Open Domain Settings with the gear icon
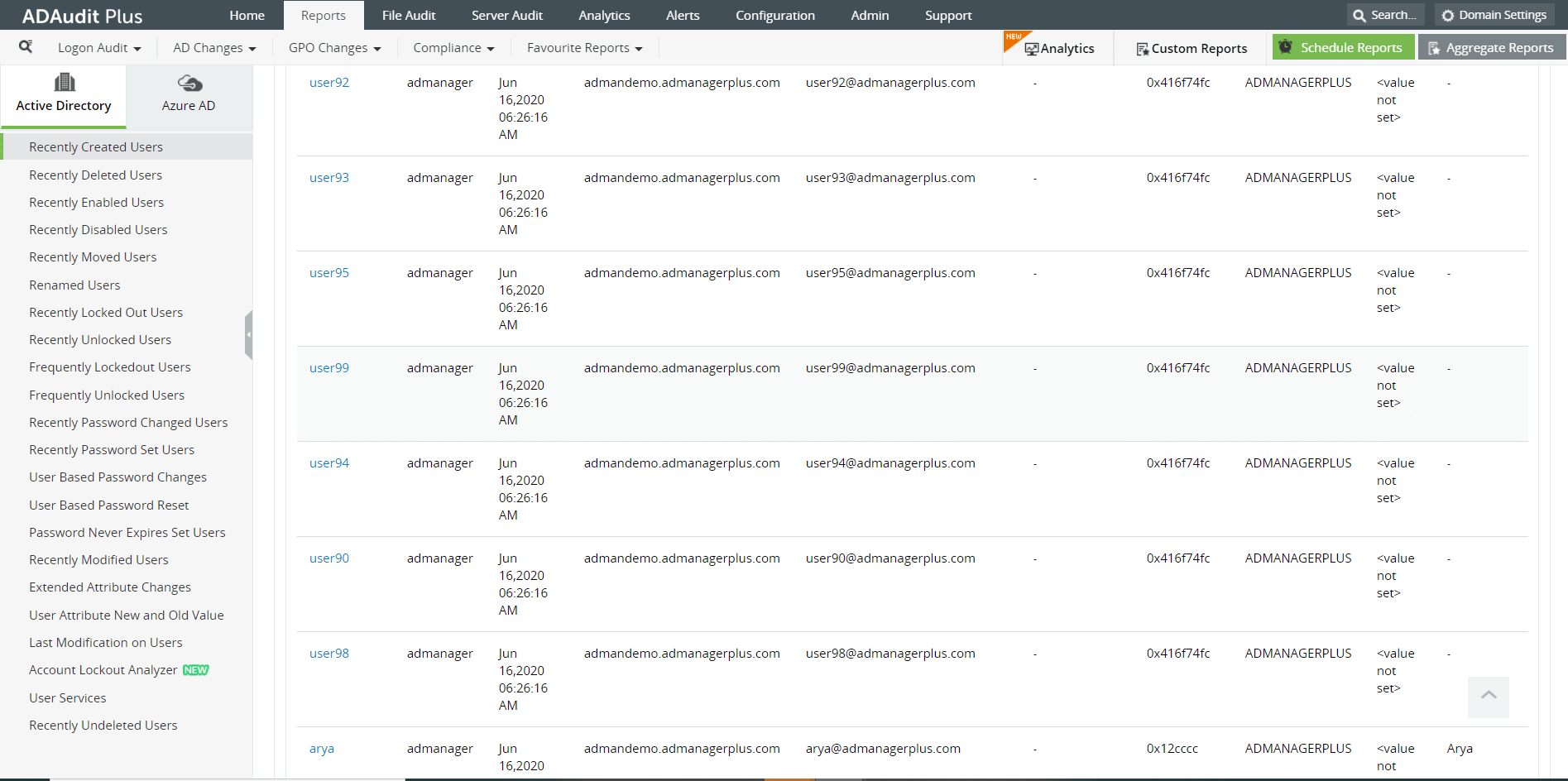This screenshot has height=781, width=1568. pyautogui.click(x=1448, y=14)
